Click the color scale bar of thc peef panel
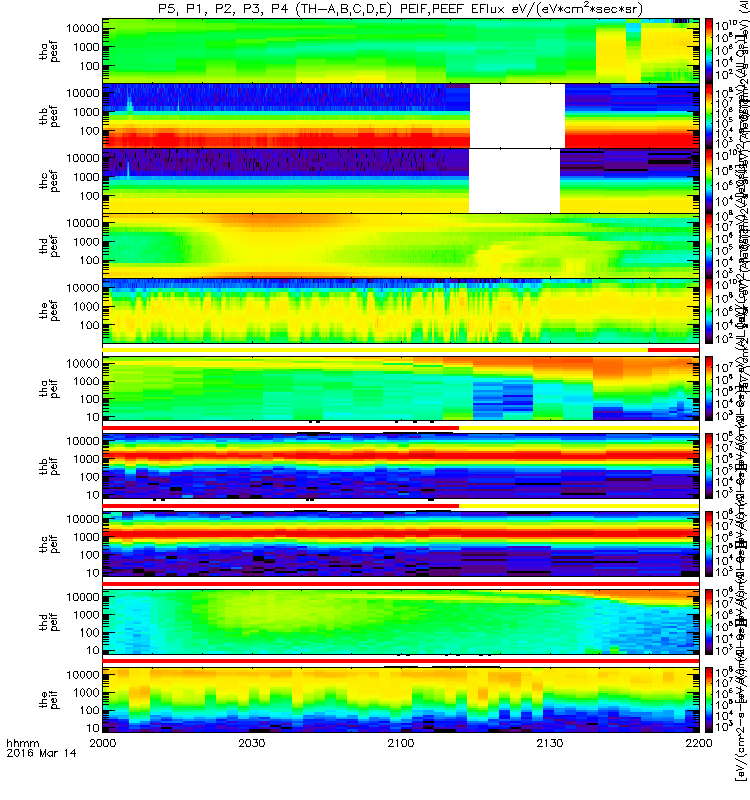750x800 pixels. 709,181
